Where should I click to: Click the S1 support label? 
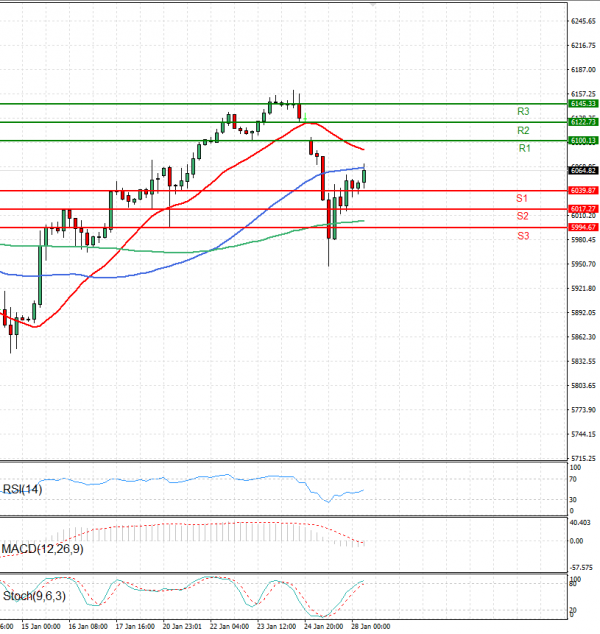[x=522, y=198]
